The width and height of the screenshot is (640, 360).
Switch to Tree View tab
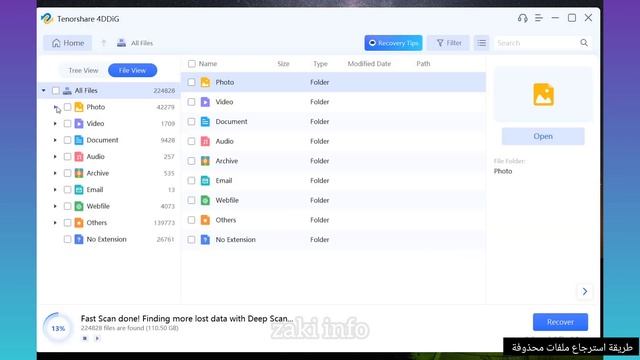click(x=83, y=70)
